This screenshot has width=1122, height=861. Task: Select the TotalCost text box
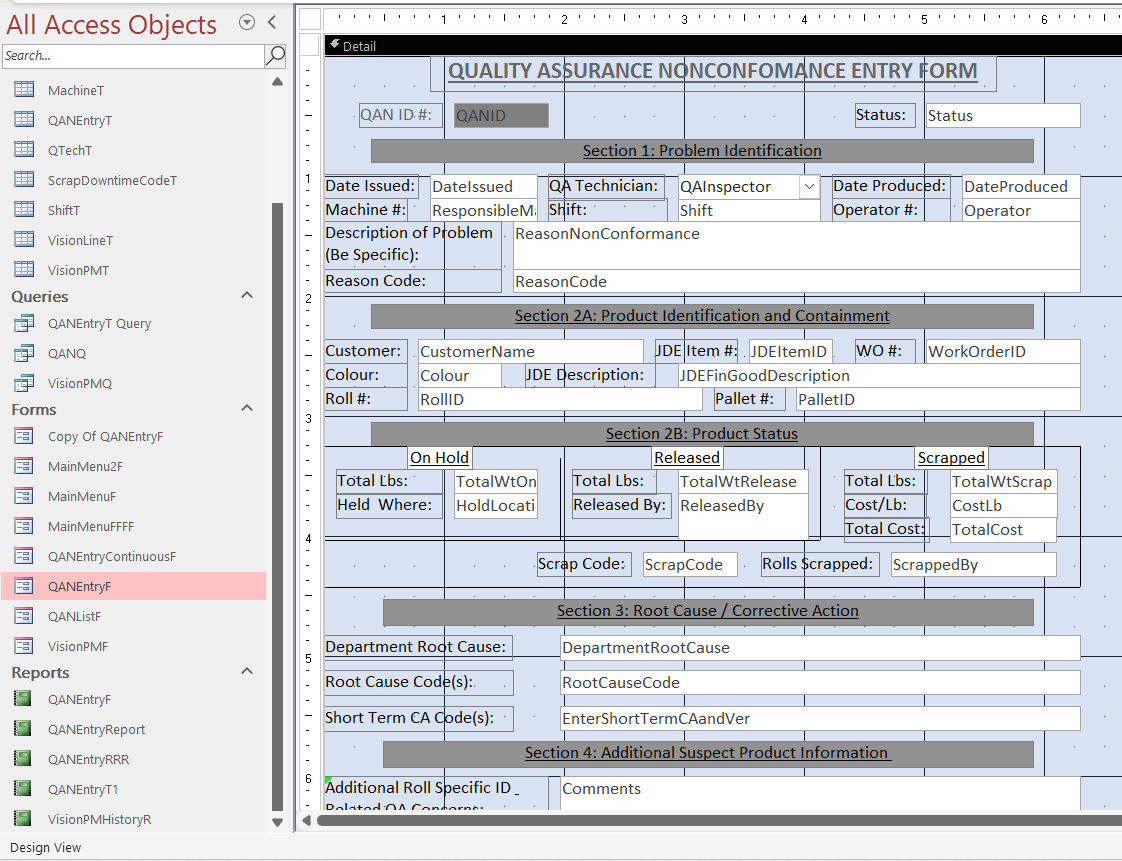pyautogui.click(x=1003, y=530)
